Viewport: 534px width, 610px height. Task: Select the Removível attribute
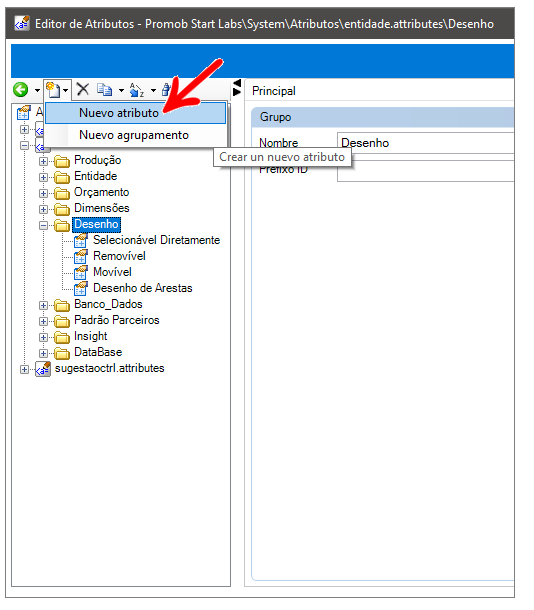[119, 256]
